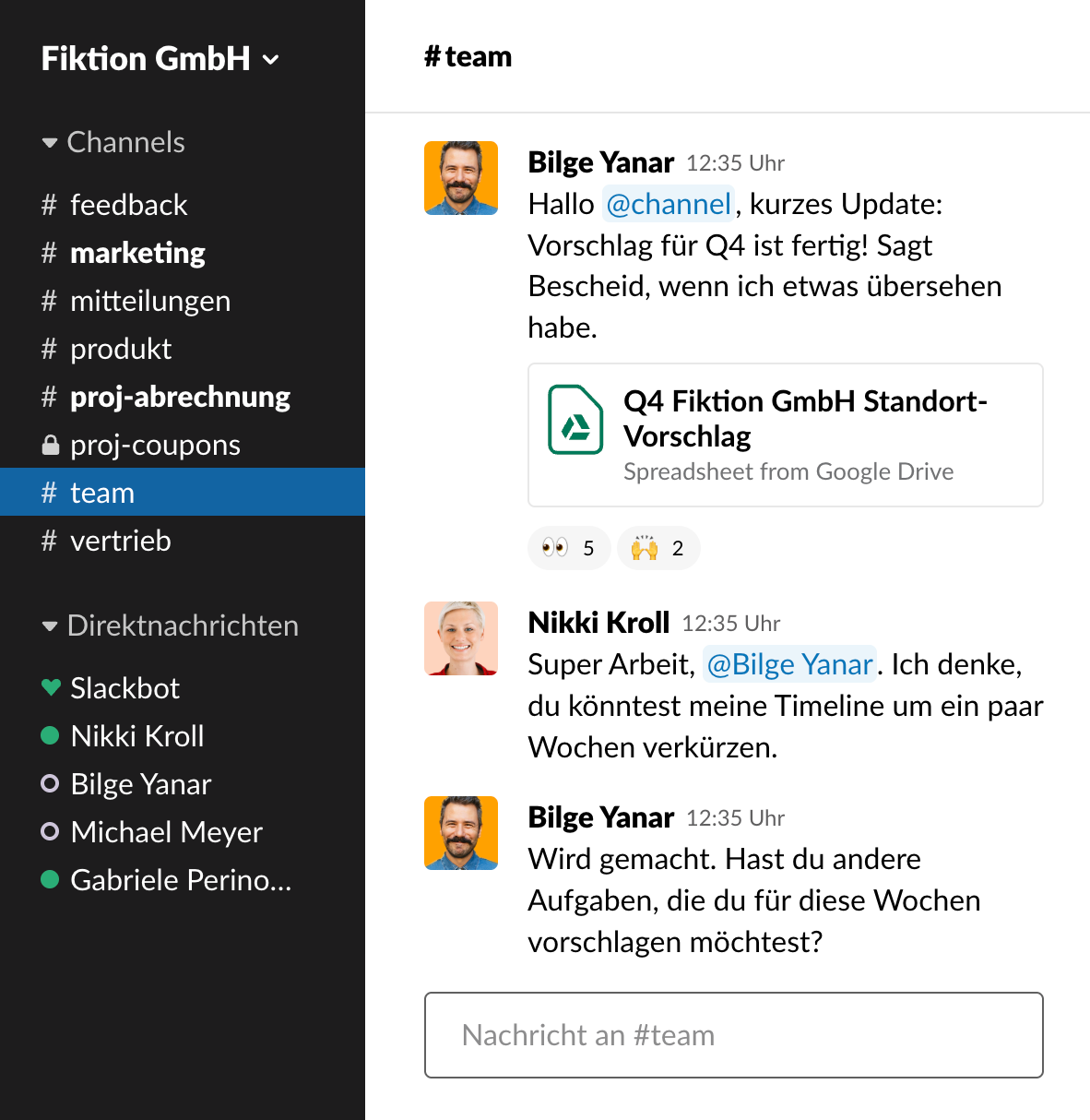
Task: Click Bilge Yanar's avatar in the first message
Action: (461, 178)
